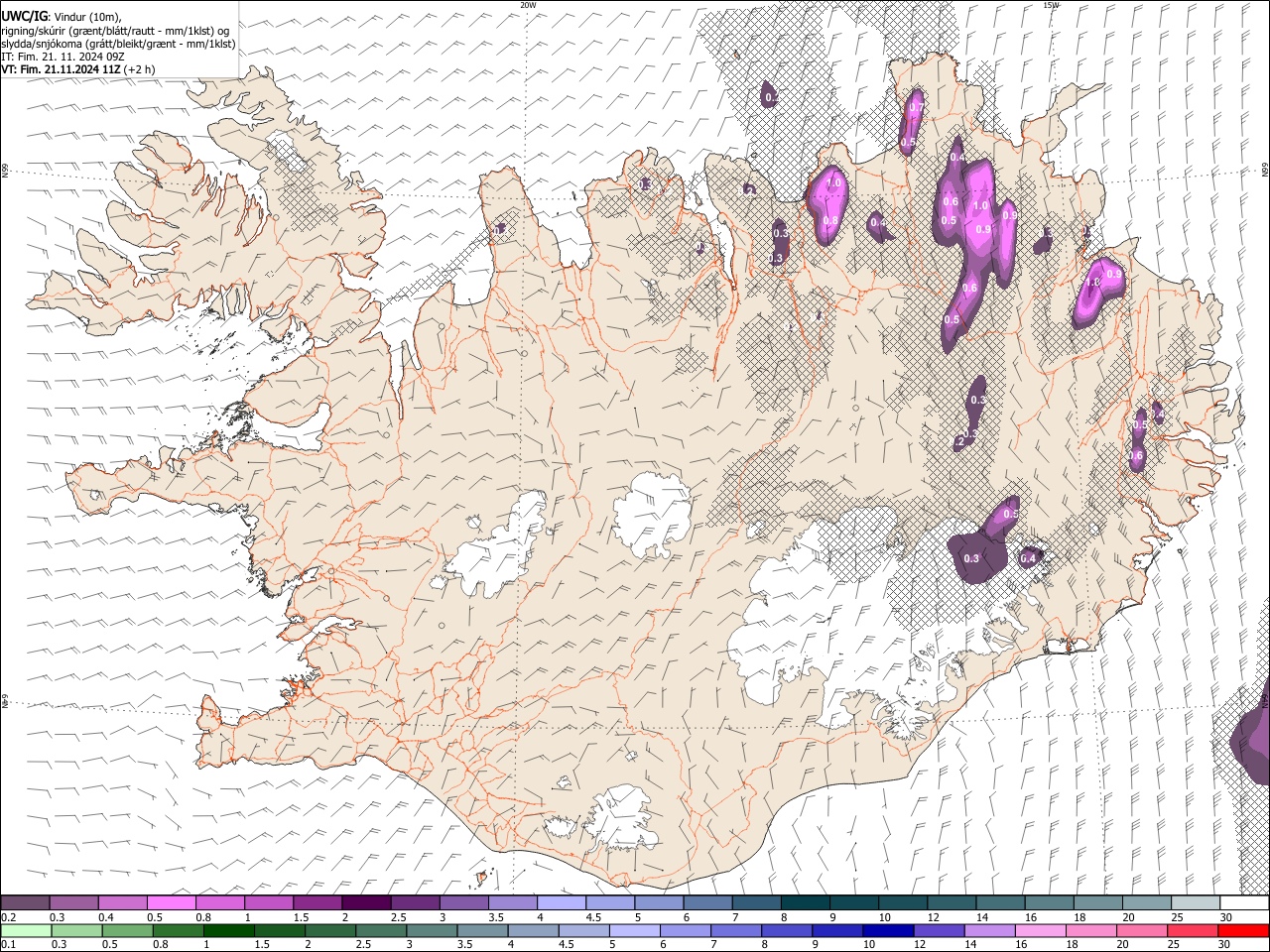Select top legend swatch starting at 0.2
The width and height of the screenshot is (1270, 952).
[x=25, y=903]
